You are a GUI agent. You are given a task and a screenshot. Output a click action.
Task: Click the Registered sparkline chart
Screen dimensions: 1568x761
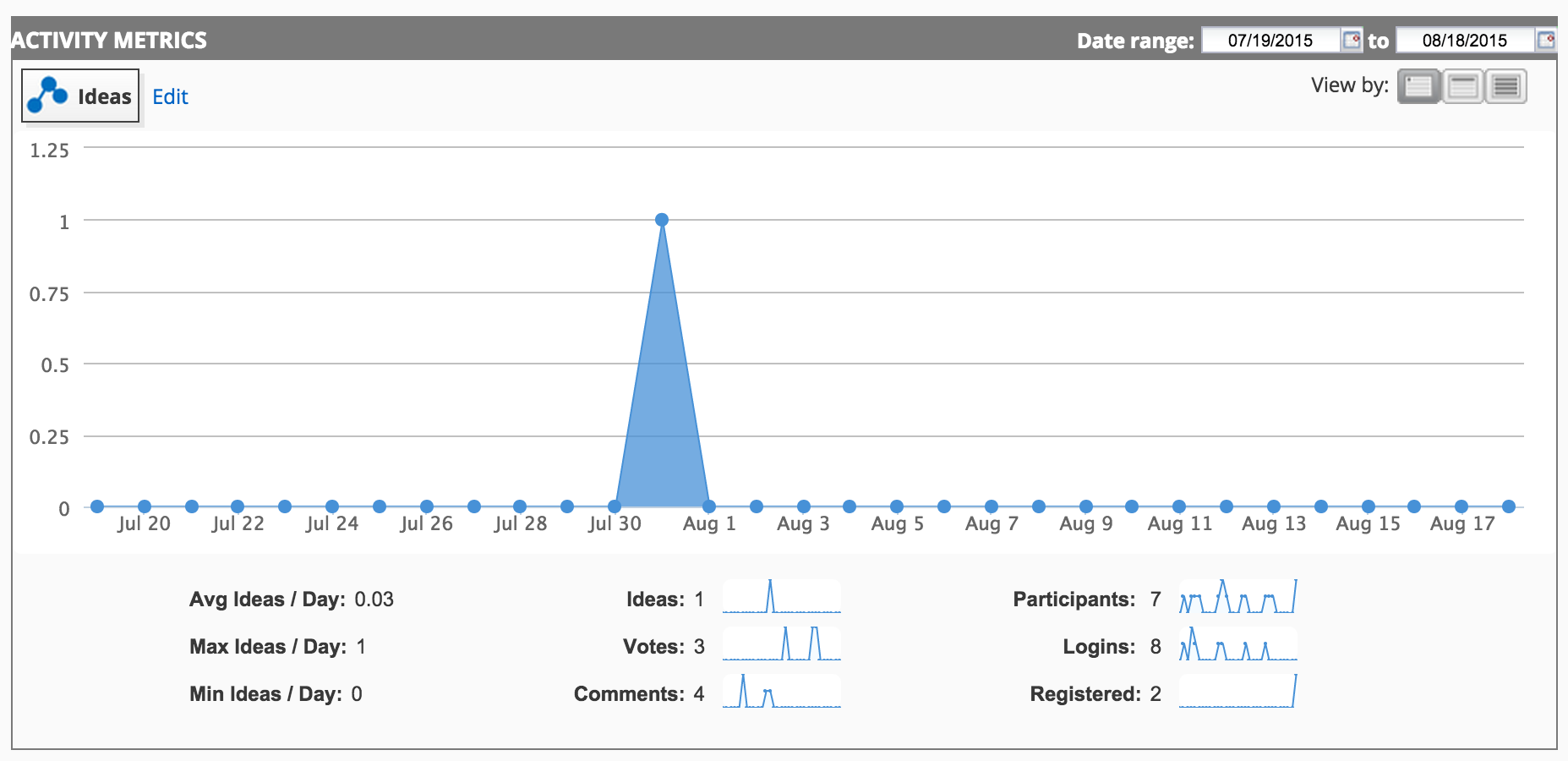1238,691
